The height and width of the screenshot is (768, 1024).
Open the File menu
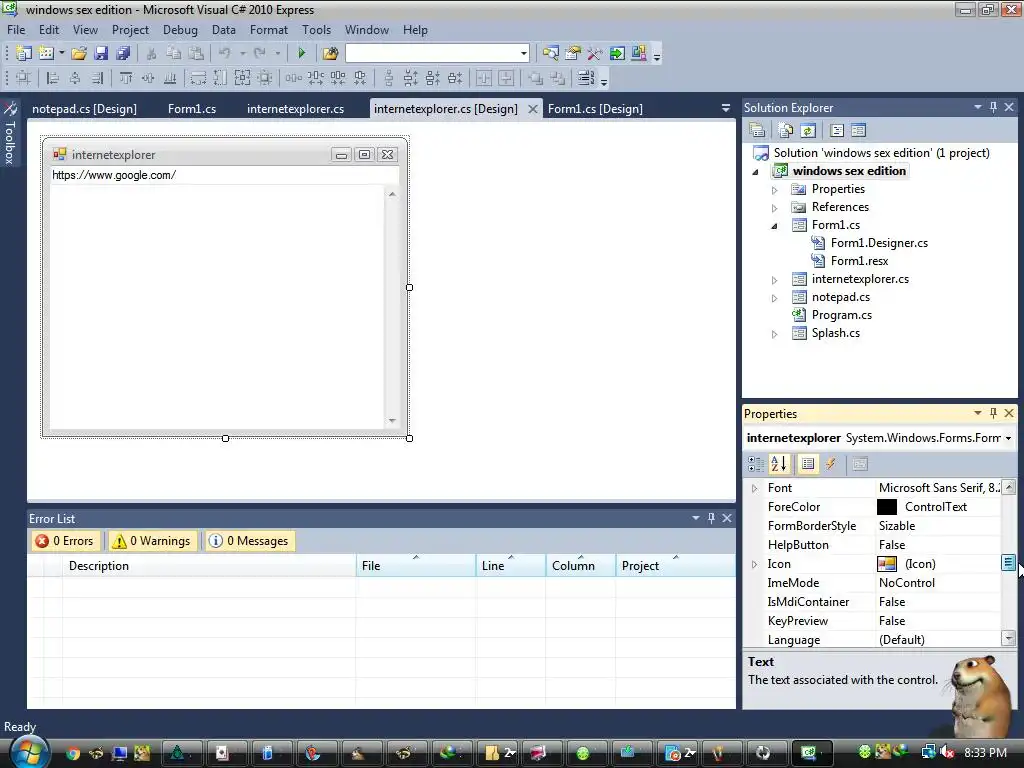(x=16, y=30)
